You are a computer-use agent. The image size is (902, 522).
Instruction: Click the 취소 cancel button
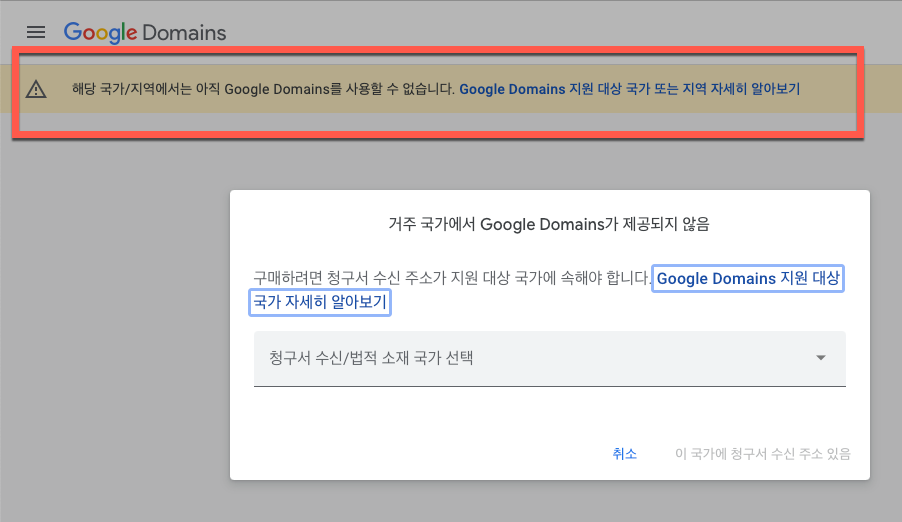[x=624, y=454]
